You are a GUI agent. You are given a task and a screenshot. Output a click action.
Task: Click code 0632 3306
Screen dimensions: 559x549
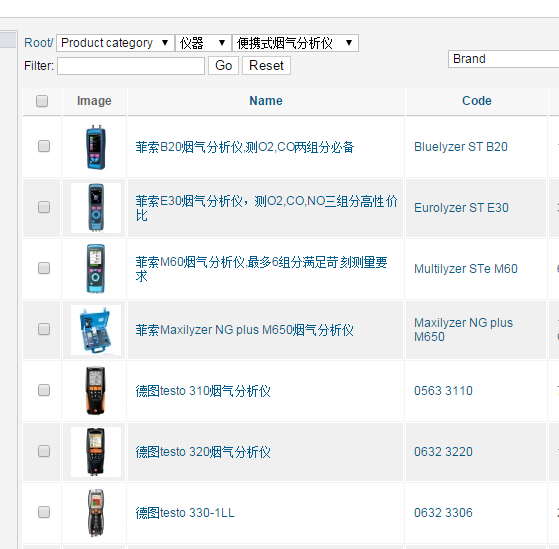click(x=443, y=513)
